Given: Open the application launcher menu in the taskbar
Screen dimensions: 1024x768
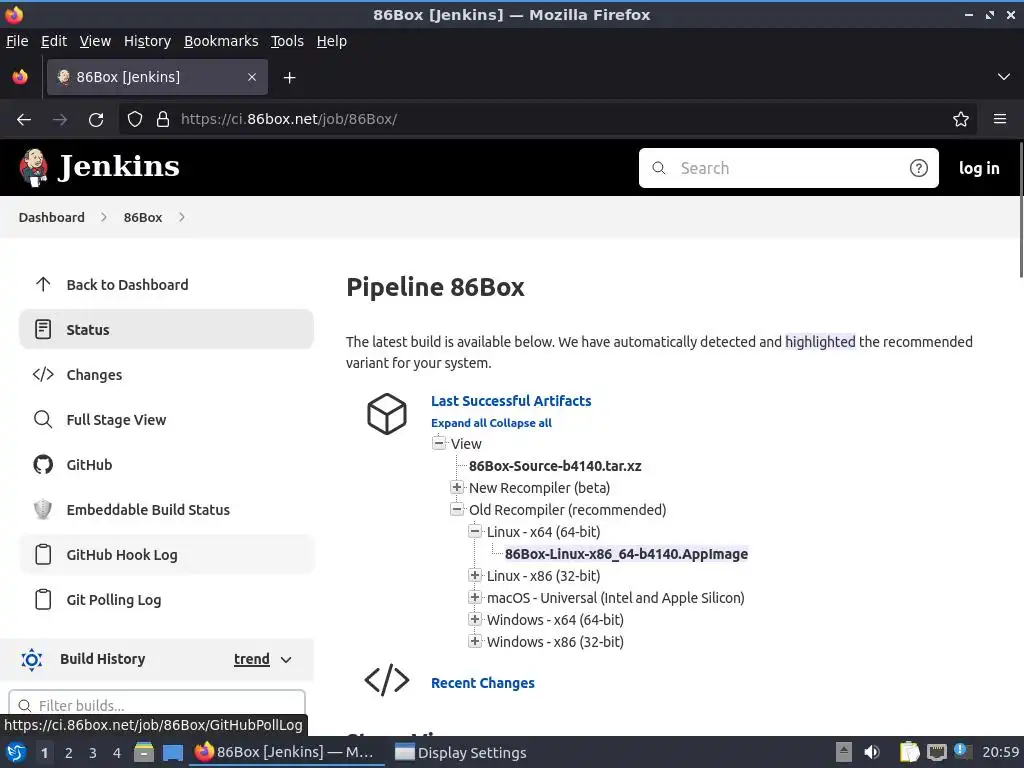Looking at the screenshot, I should tap(16, 752).
